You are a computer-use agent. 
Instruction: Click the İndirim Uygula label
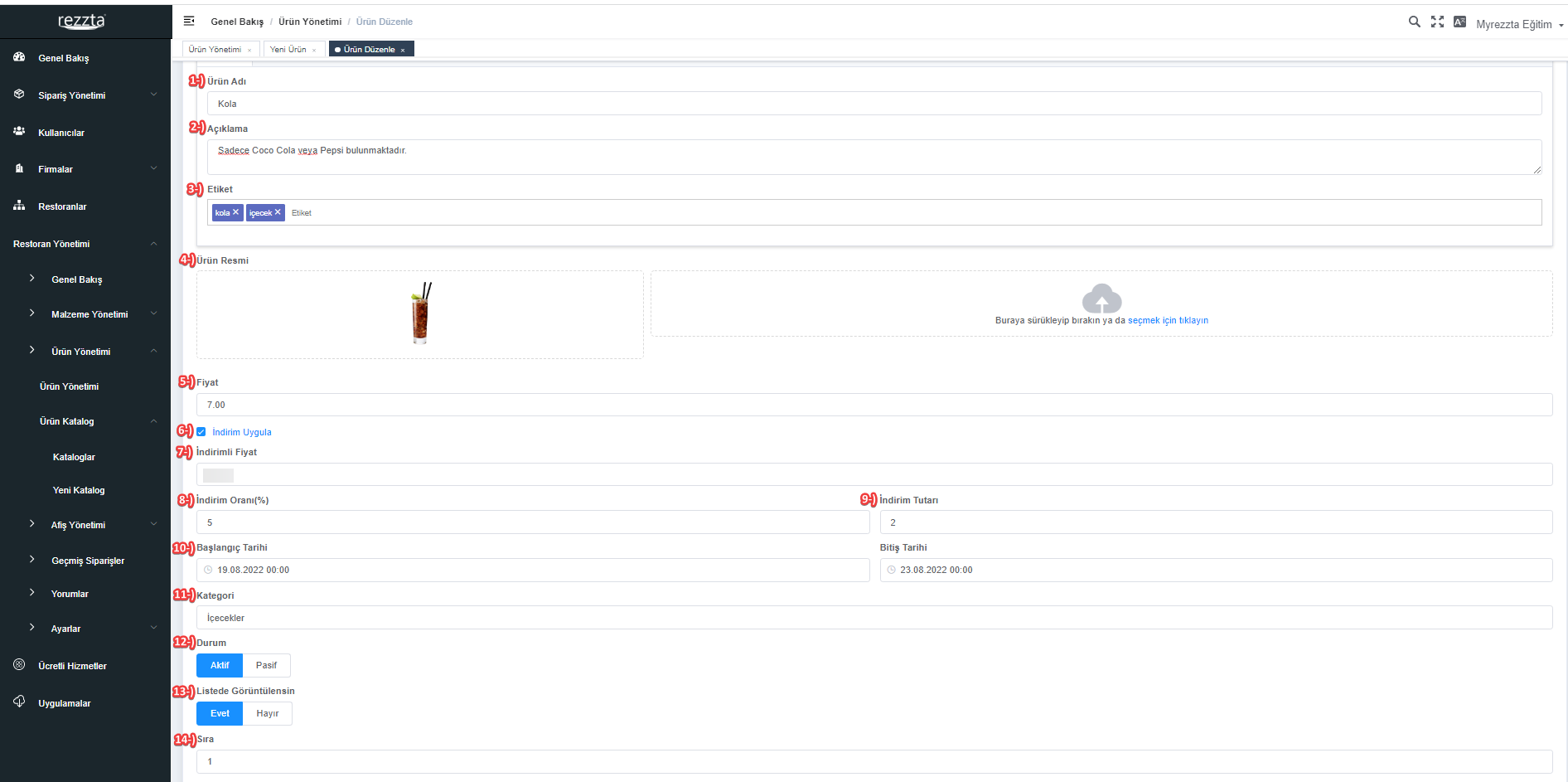pyautogui.click(x=242, y=432)
